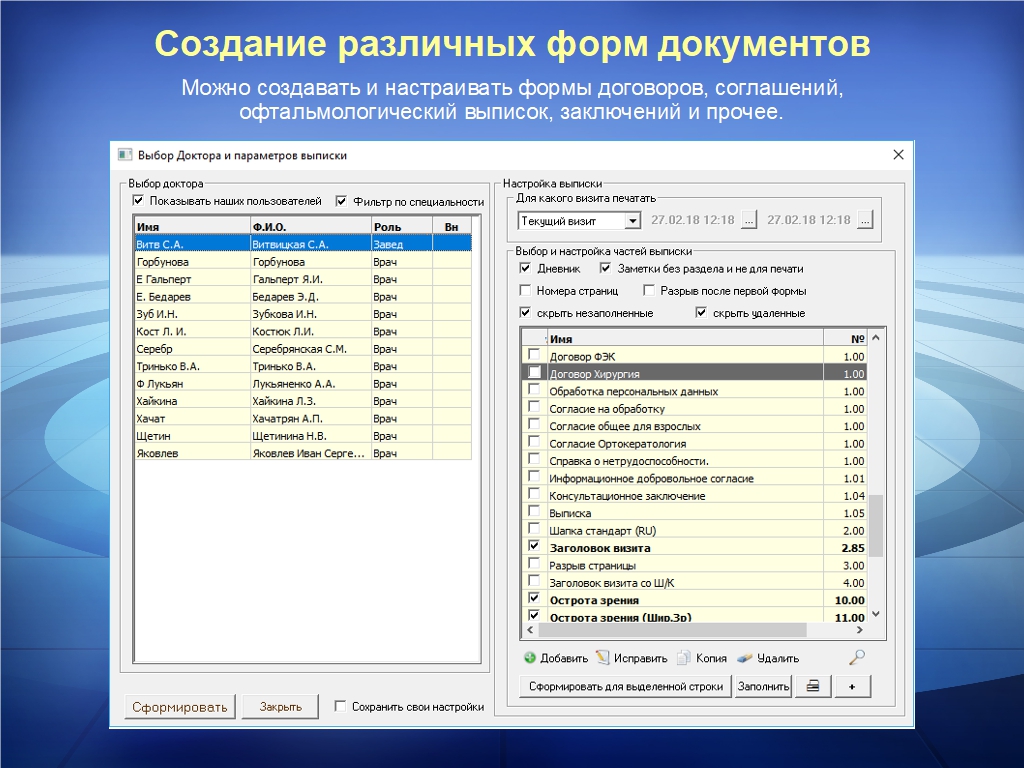Open second date picker ellipsis button
Screen dimensions: 1024x768
coord(865,220)
